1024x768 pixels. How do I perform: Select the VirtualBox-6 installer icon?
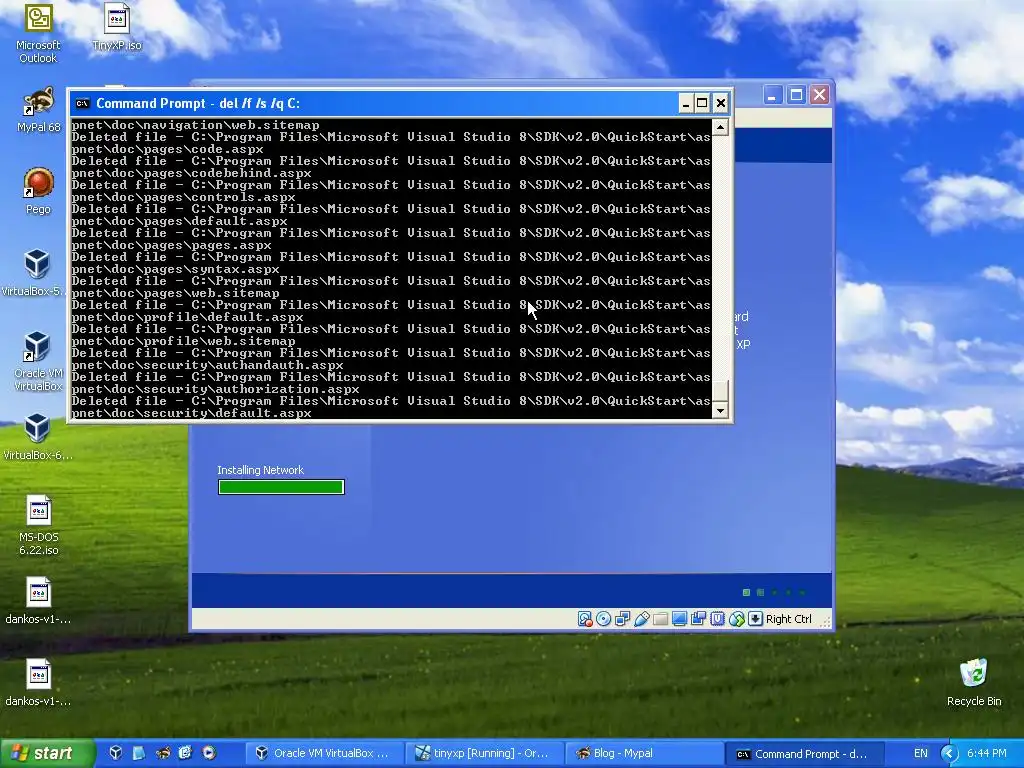(x=37, y=437)
